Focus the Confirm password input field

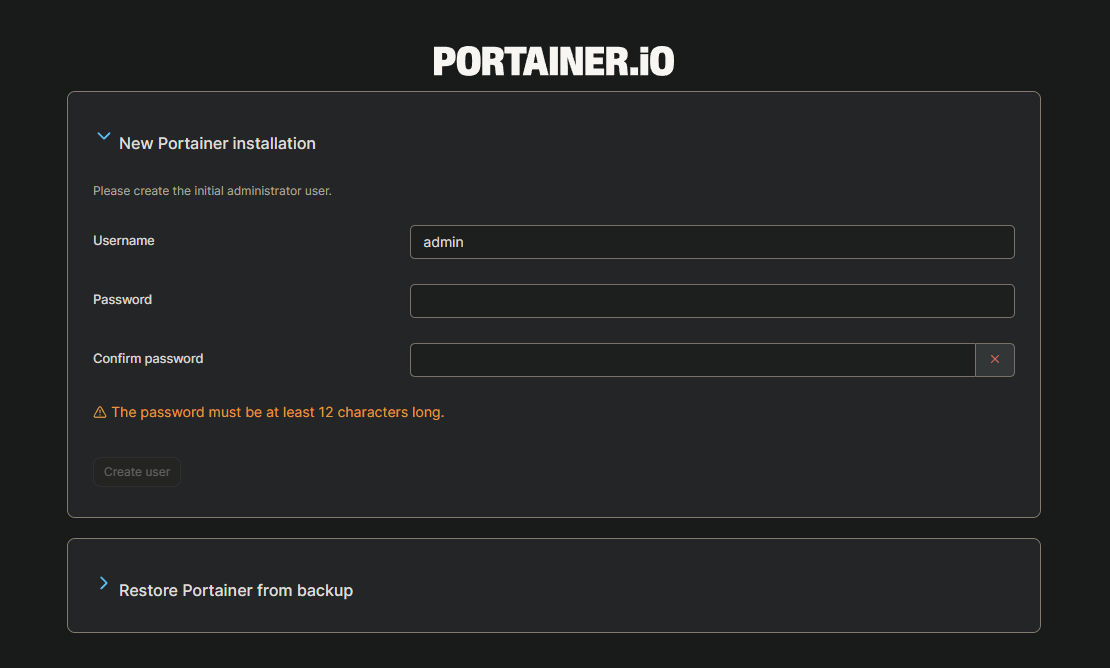pyautogui.click(x=692, y=360)
